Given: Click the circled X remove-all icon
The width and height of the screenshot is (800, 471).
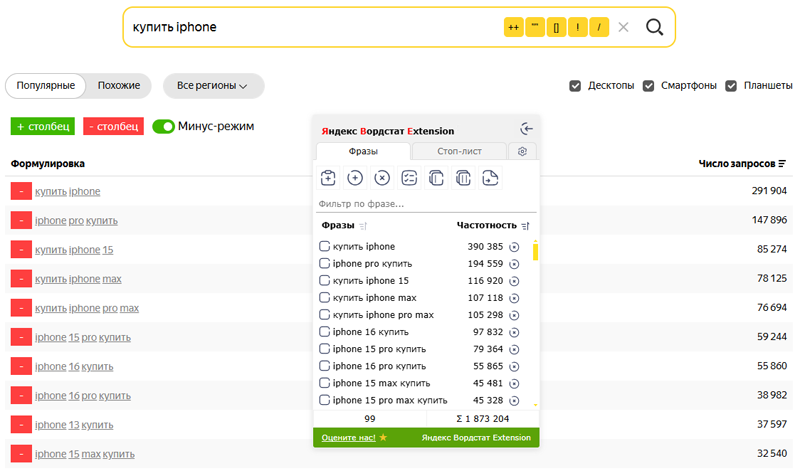Looking at the screenshot, I should coord(382,178).
